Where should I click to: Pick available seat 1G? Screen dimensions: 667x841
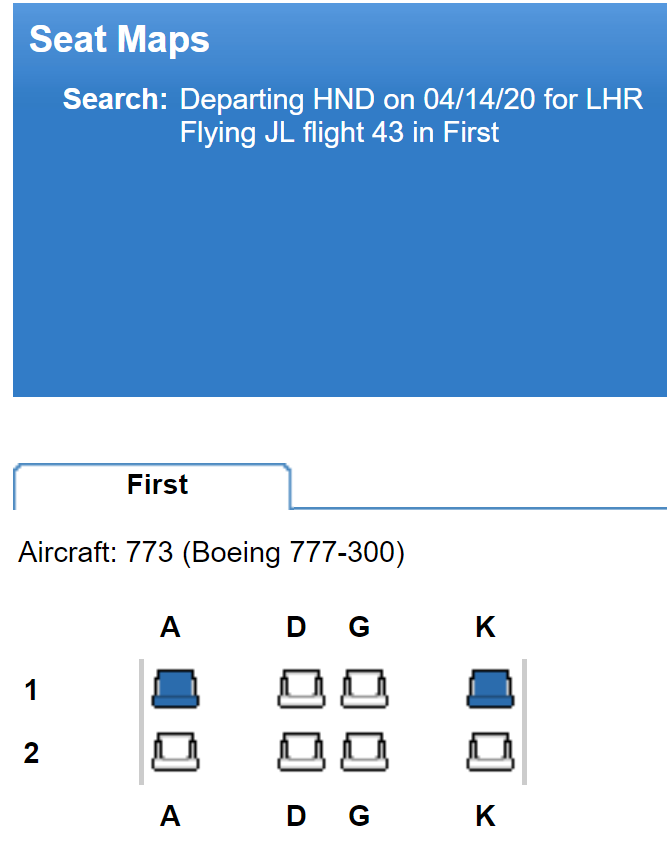(x=364, y=689)
